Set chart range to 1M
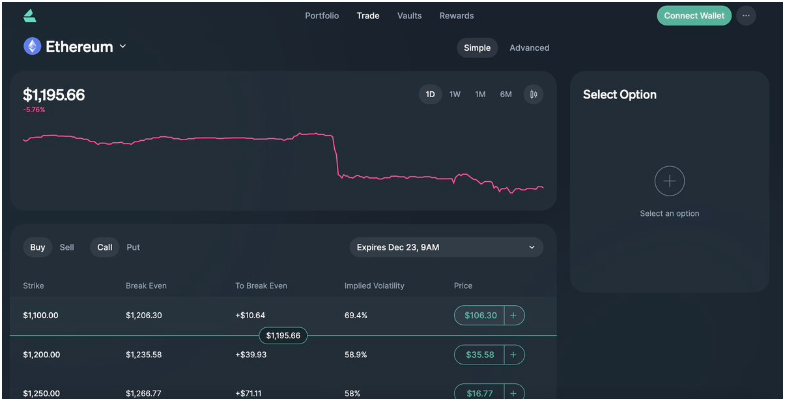This screenshot has width=786, height=401. click(x=480, y=94)
